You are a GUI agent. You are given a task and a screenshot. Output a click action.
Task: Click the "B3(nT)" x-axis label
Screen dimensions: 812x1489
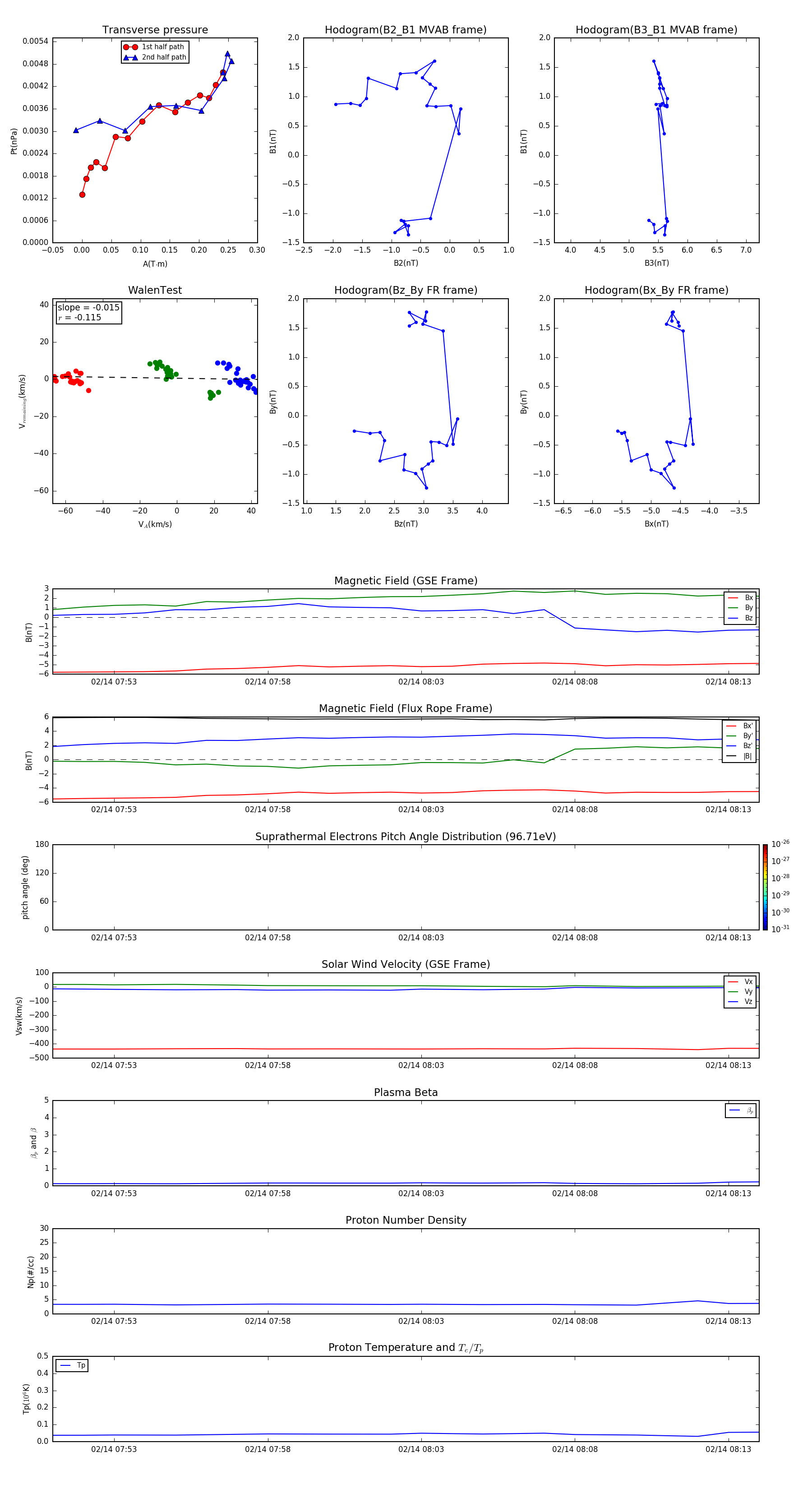point(656,264)
